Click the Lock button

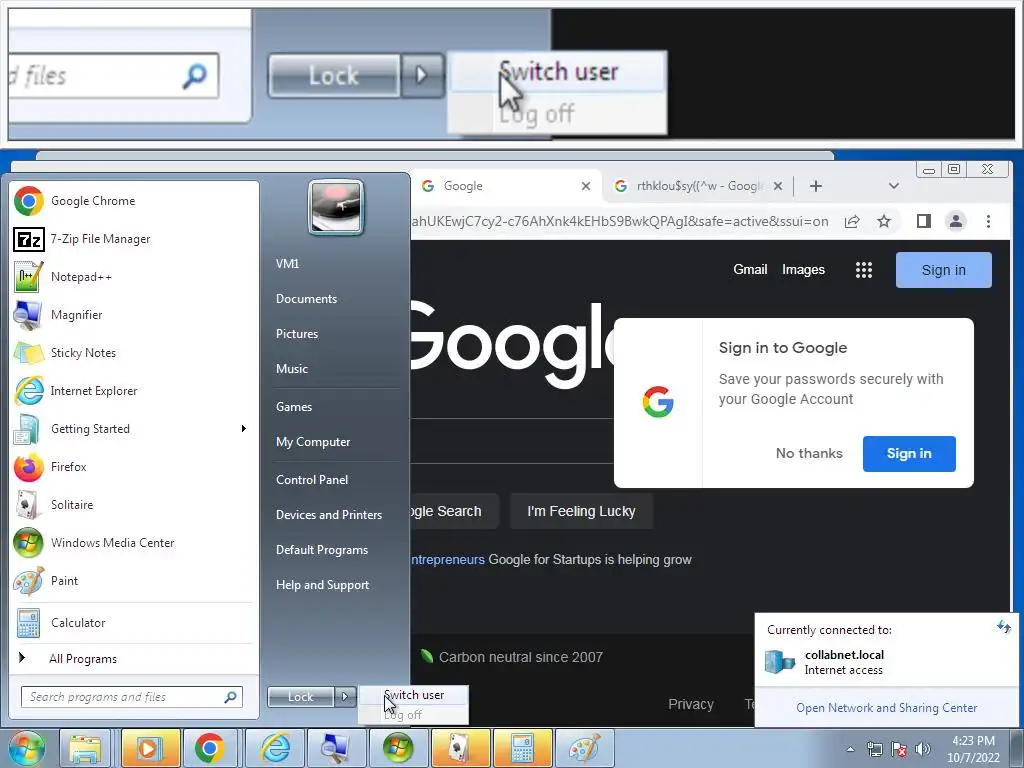(300, 697)
